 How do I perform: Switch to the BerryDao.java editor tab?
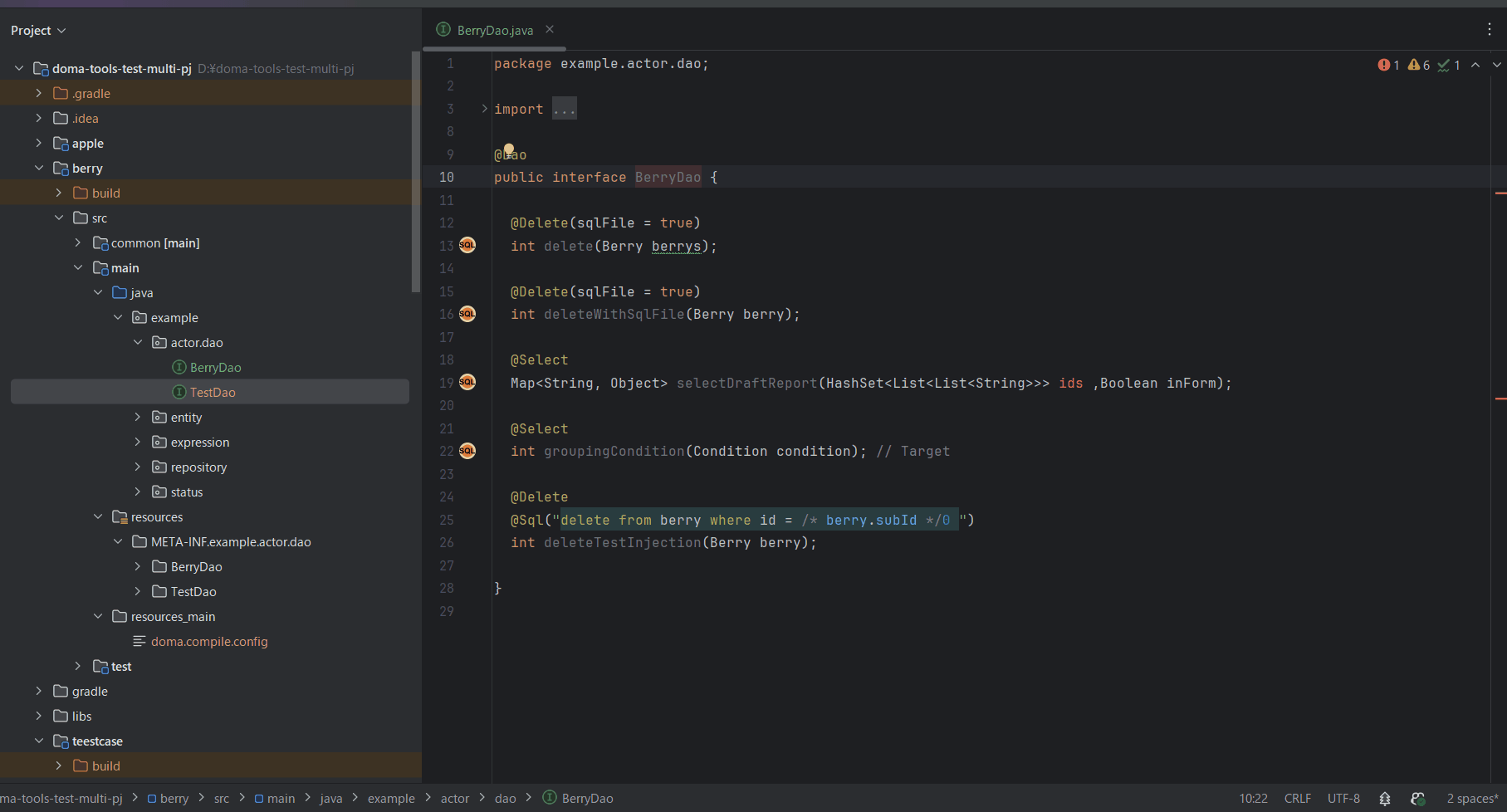click(494, 31)
